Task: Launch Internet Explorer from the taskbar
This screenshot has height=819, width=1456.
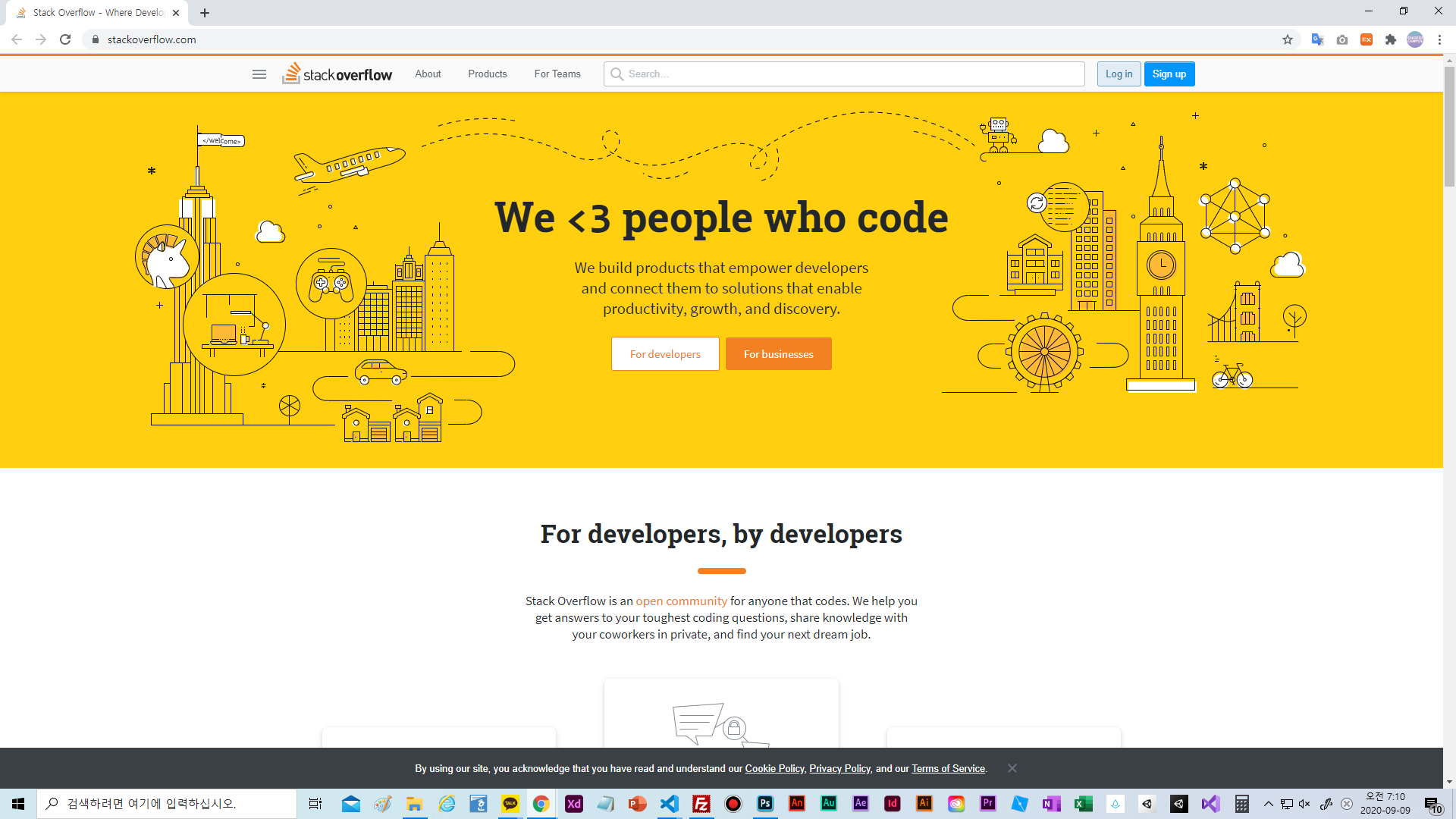Action: [x=447, y=804]
